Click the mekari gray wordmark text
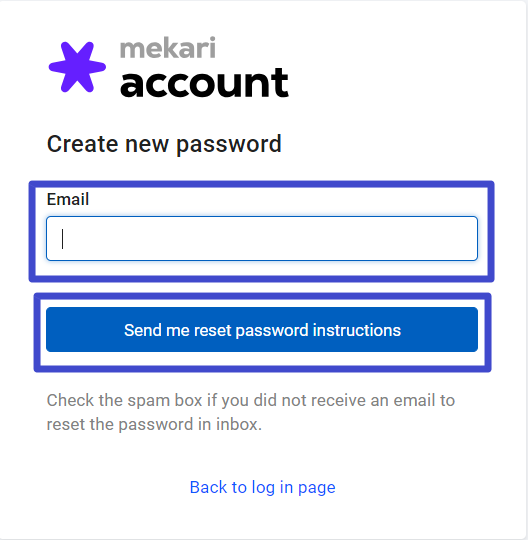 pos(168,48)
